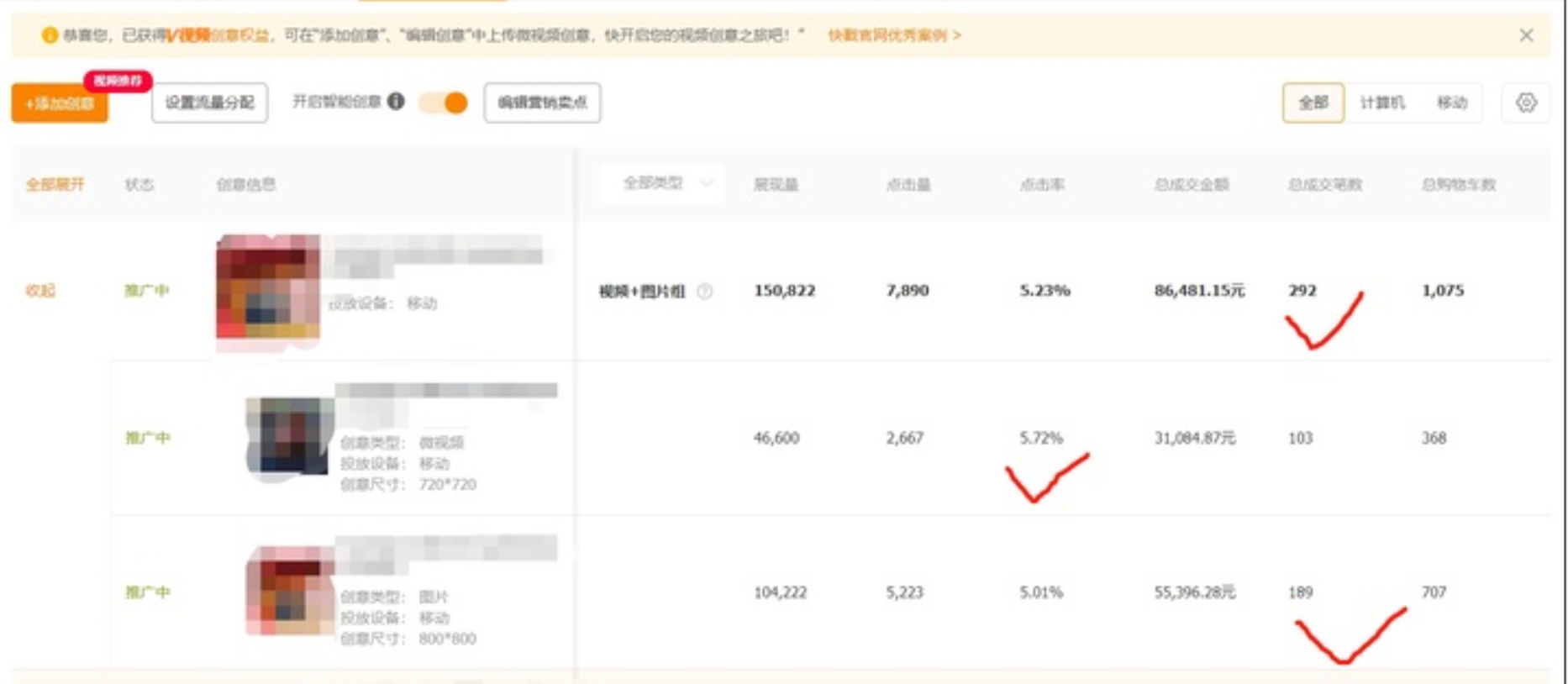The image size is (1568, 684).
Task: Toggle the 开启智能创意 switch
Action: click(444, 103)
